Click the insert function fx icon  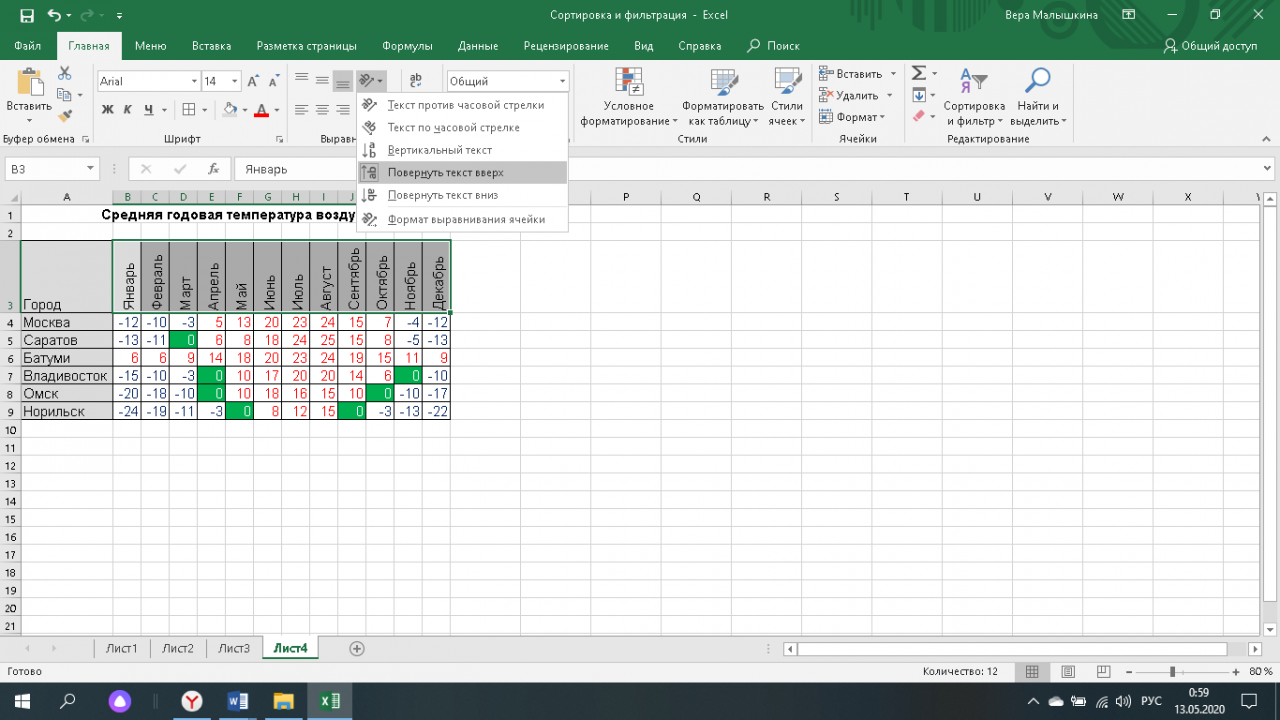coord(213,169)
